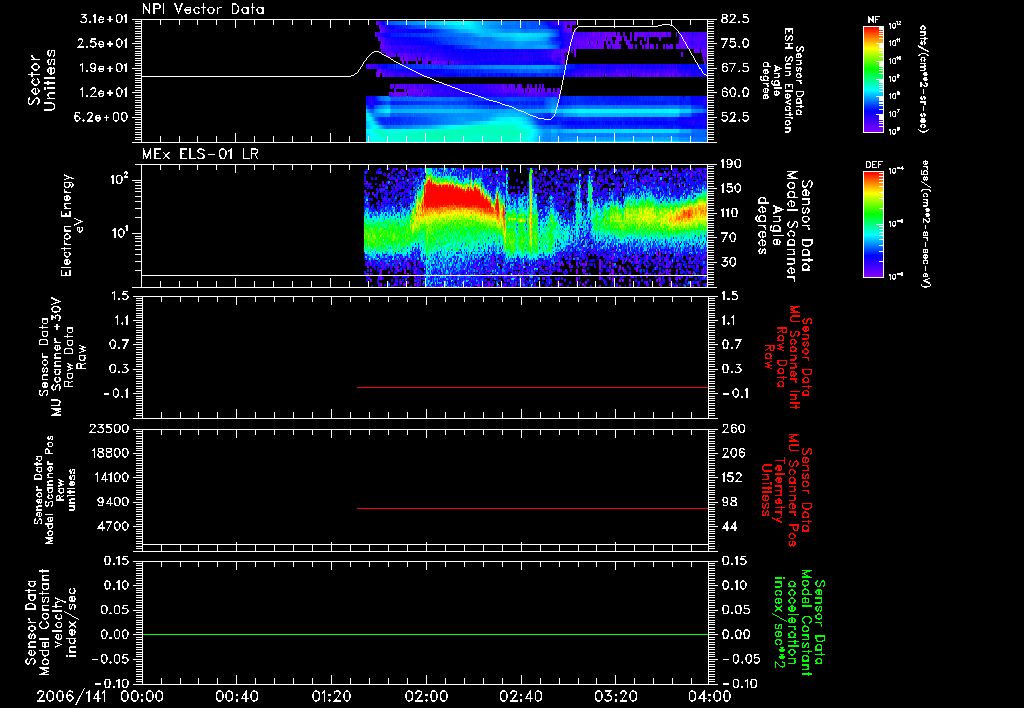
Task: Click the NF label above the color bar
Action: [873, 20]
